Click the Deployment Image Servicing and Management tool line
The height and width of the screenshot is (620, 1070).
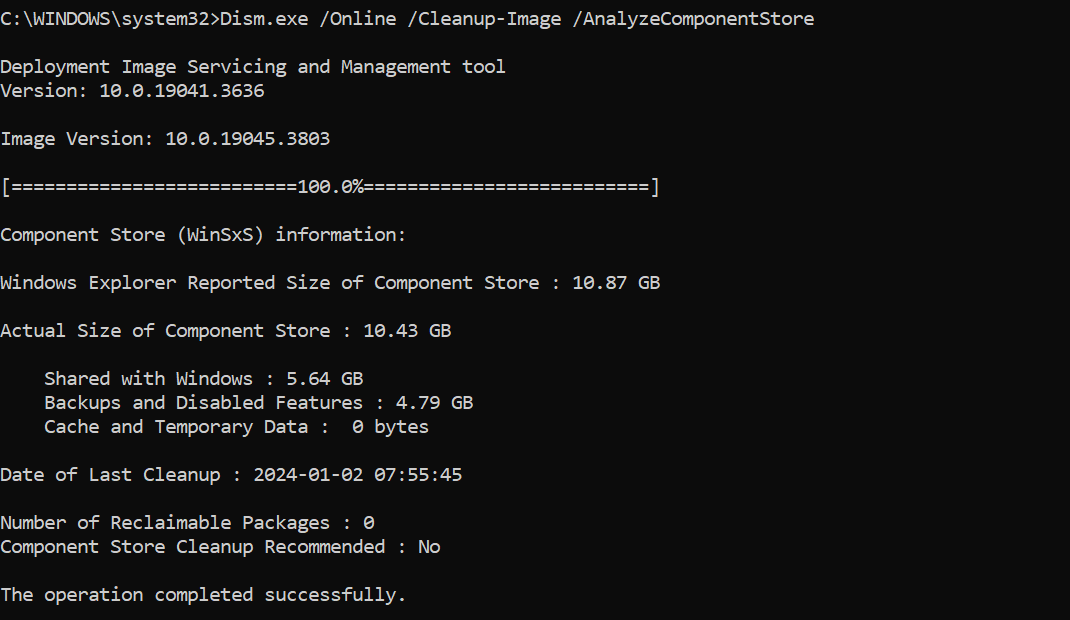click(253, 67)
